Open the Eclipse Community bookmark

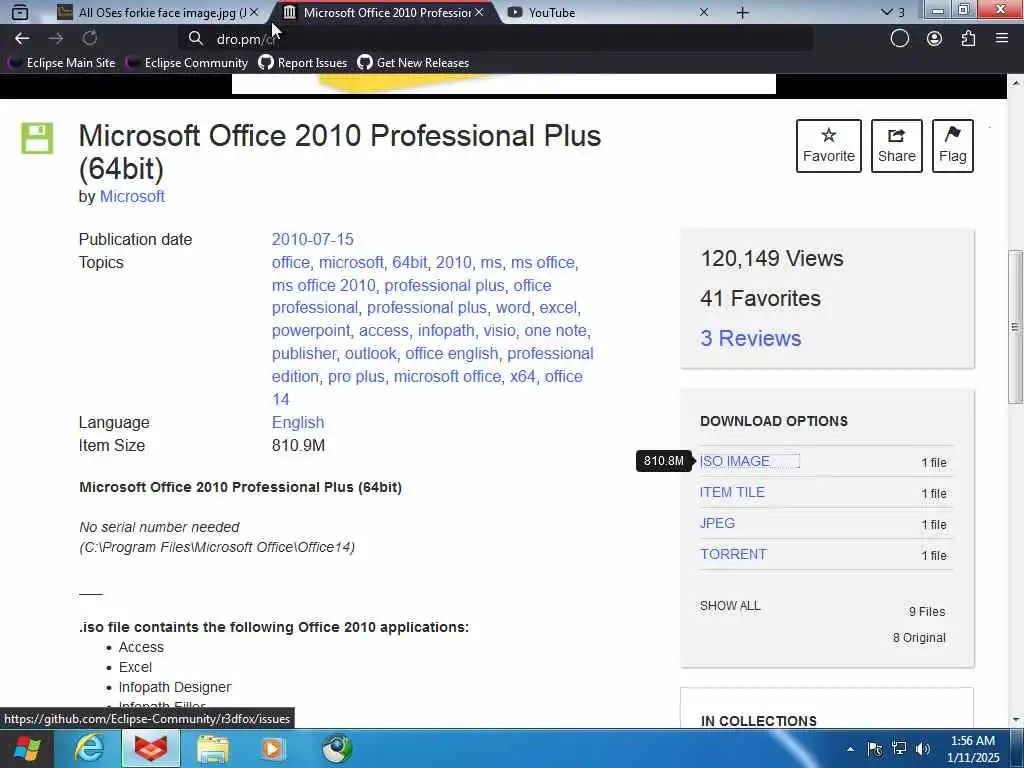(x=187, y=63)
